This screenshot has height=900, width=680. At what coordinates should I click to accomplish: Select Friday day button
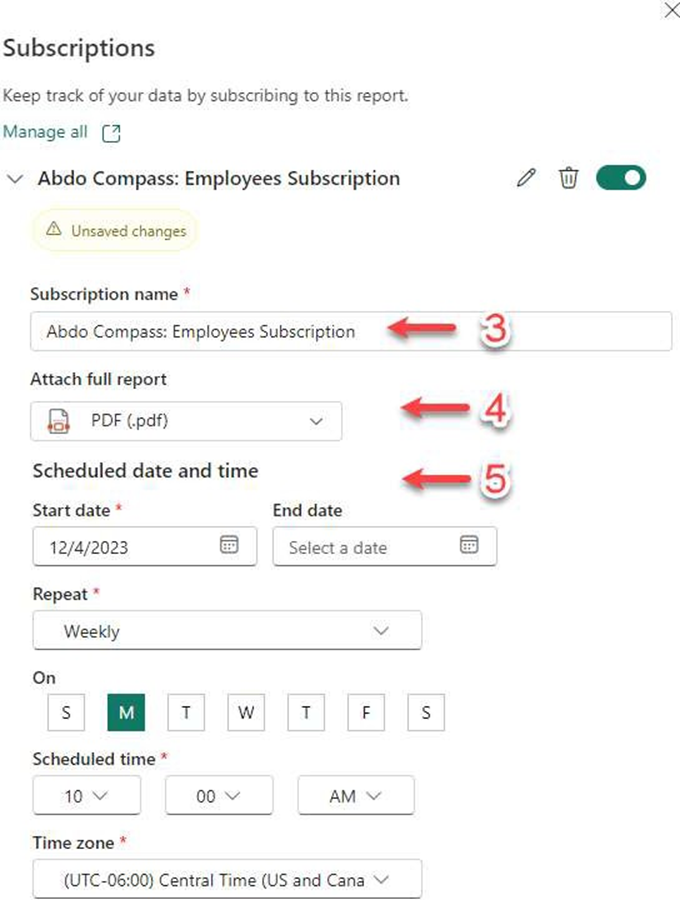pyautogui.click(x=366, y=713)
